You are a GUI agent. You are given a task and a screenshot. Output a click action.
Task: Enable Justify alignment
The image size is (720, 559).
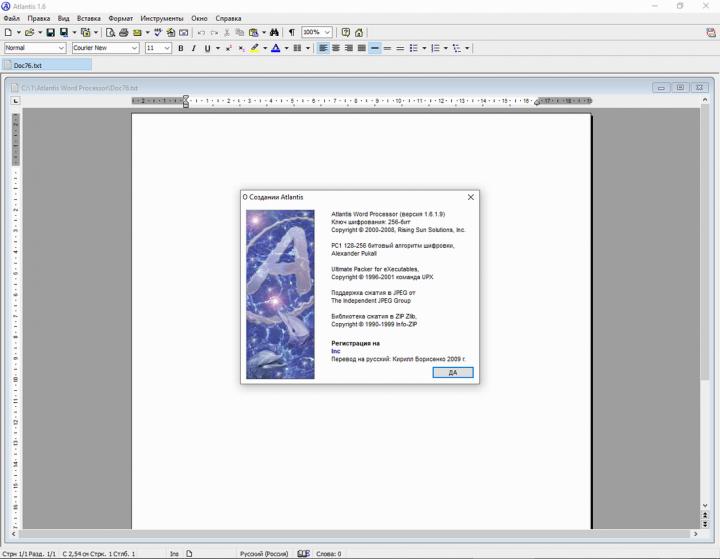click(362, 48)
